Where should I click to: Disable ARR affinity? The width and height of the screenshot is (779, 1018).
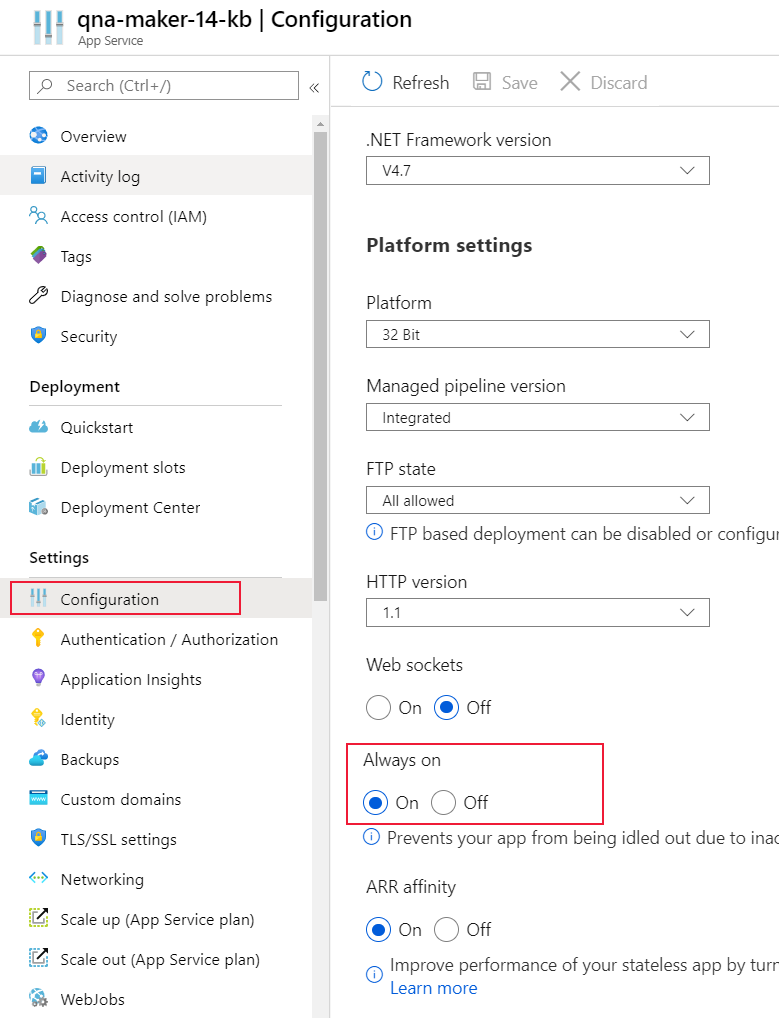coord(448,930)
